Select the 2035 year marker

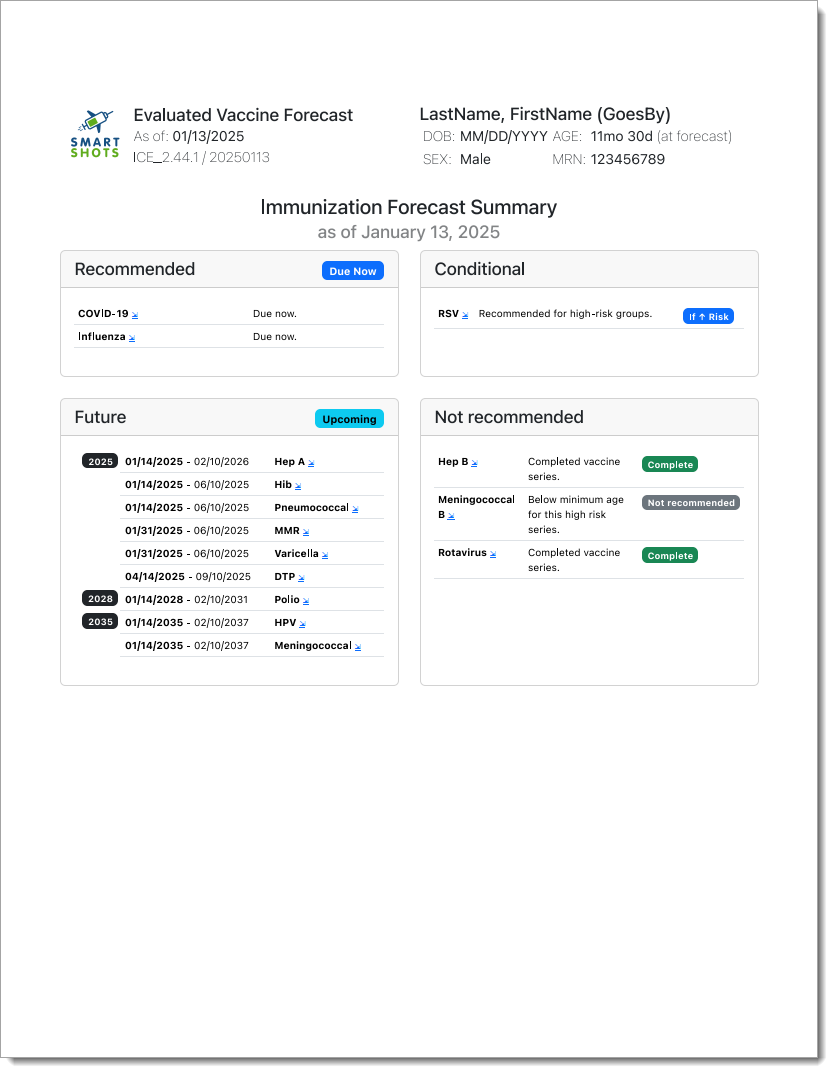pyautogui.click(x=100, y=621)
